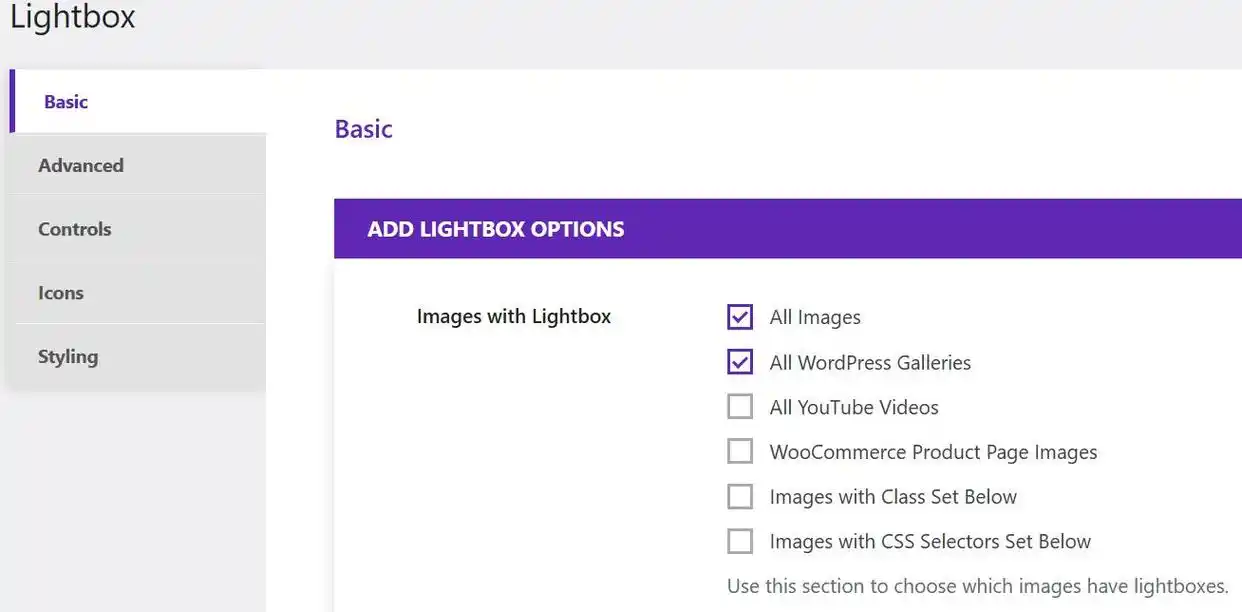Toggle "All WordPress Galleries" by clicking its label
This screenshot has width=1242, height=612.
870,362
